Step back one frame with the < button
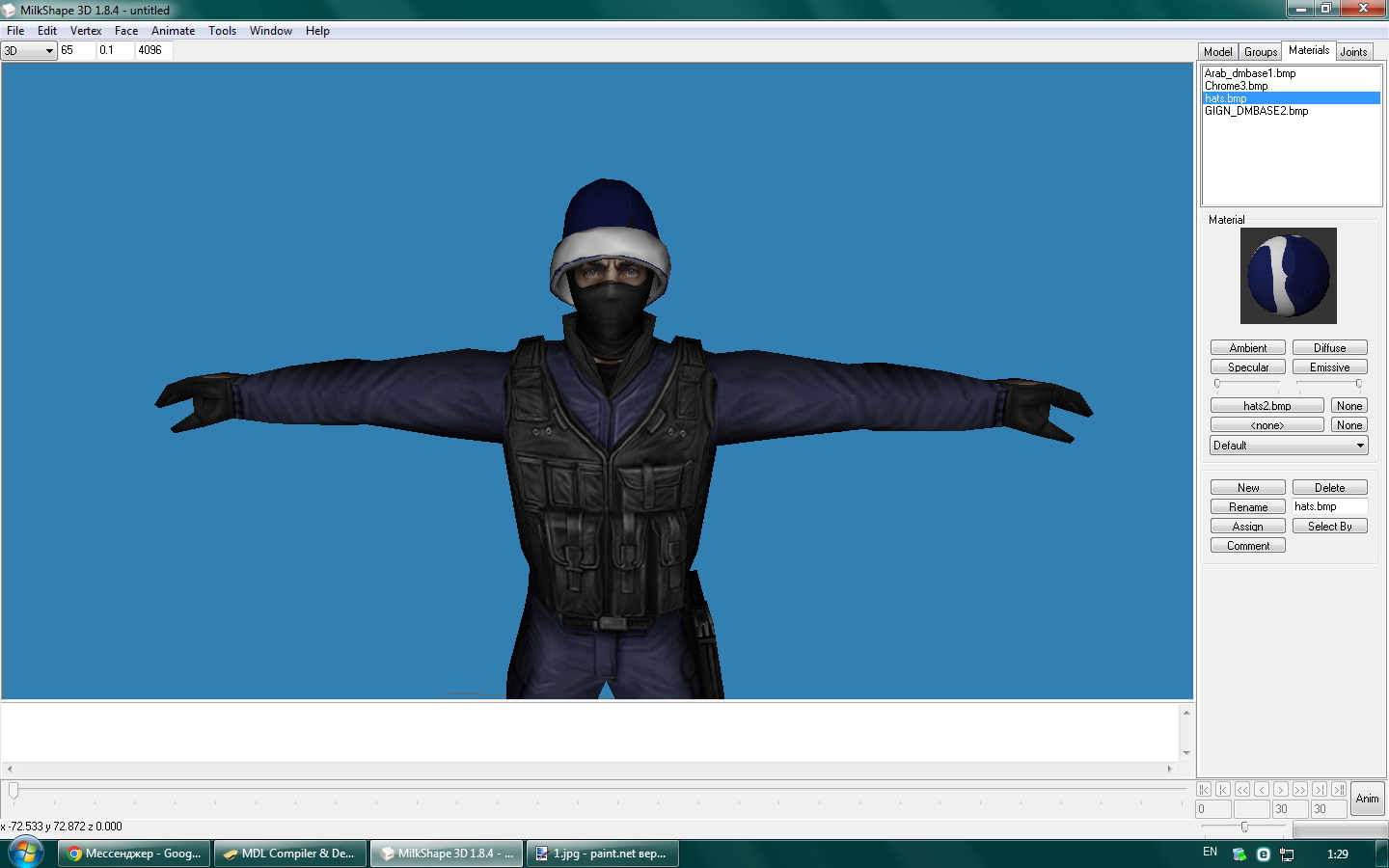The height and width of the screenshot is (868, 1389). 1262,789
